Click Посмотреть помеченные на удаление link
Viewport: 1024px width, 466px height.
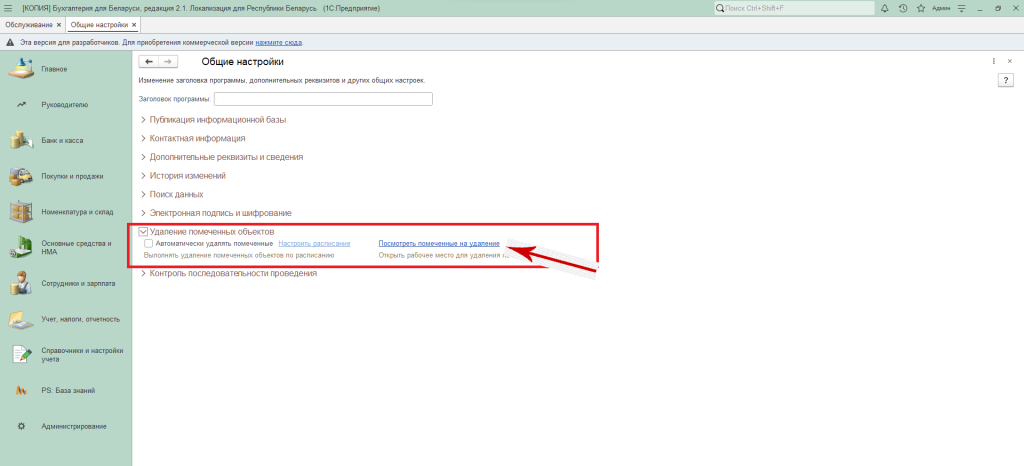[438, 243]
